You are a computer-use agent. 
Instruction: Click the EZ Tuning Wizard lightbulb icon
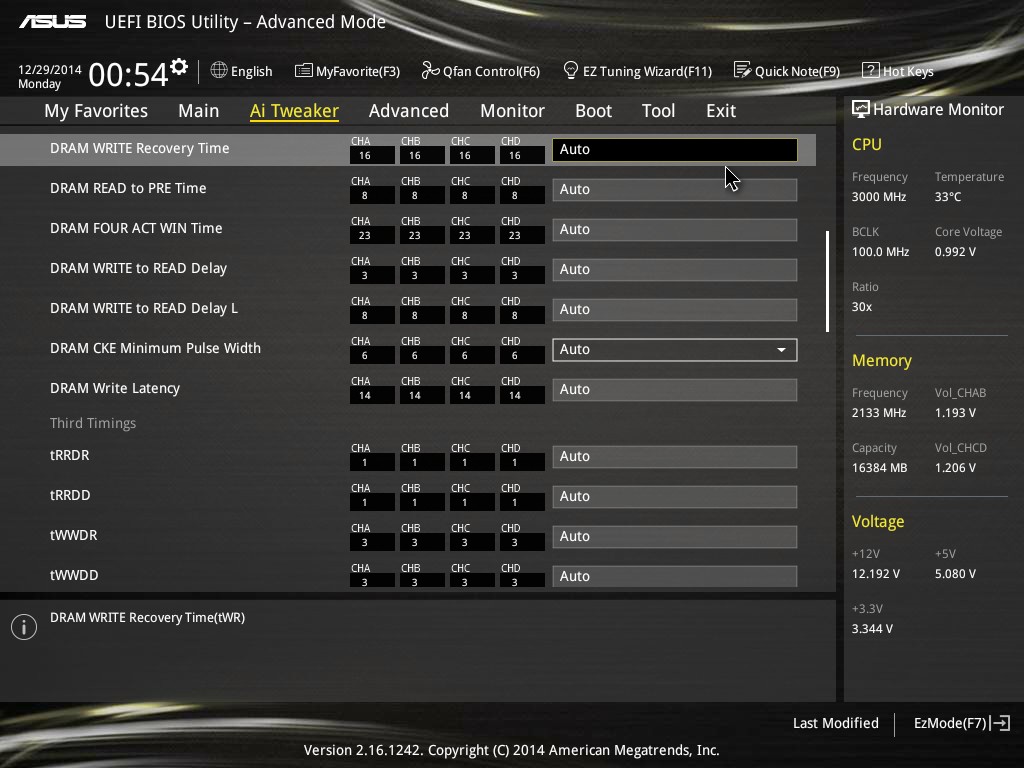(x=570, y=70)
